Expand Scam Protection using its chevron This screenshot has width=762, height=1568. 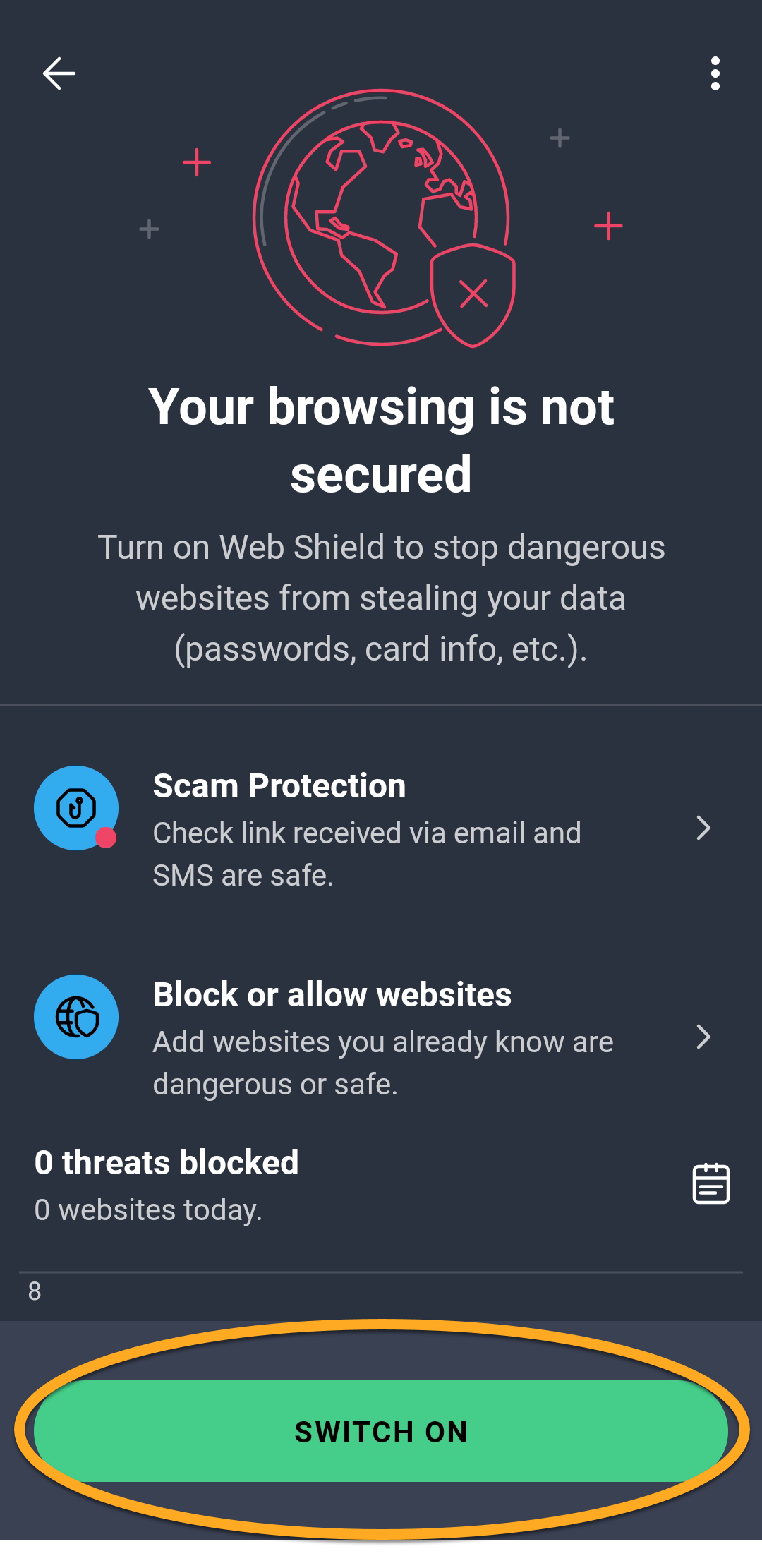click(703, 828)
